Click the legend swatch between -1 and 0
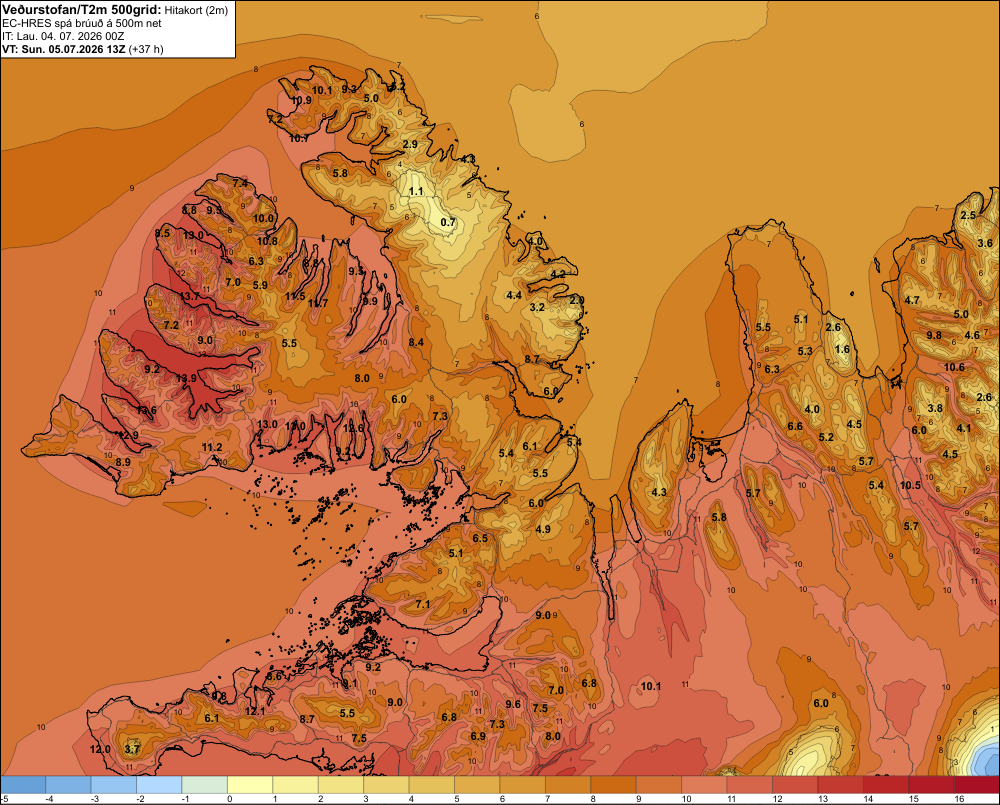 (205, 785)
